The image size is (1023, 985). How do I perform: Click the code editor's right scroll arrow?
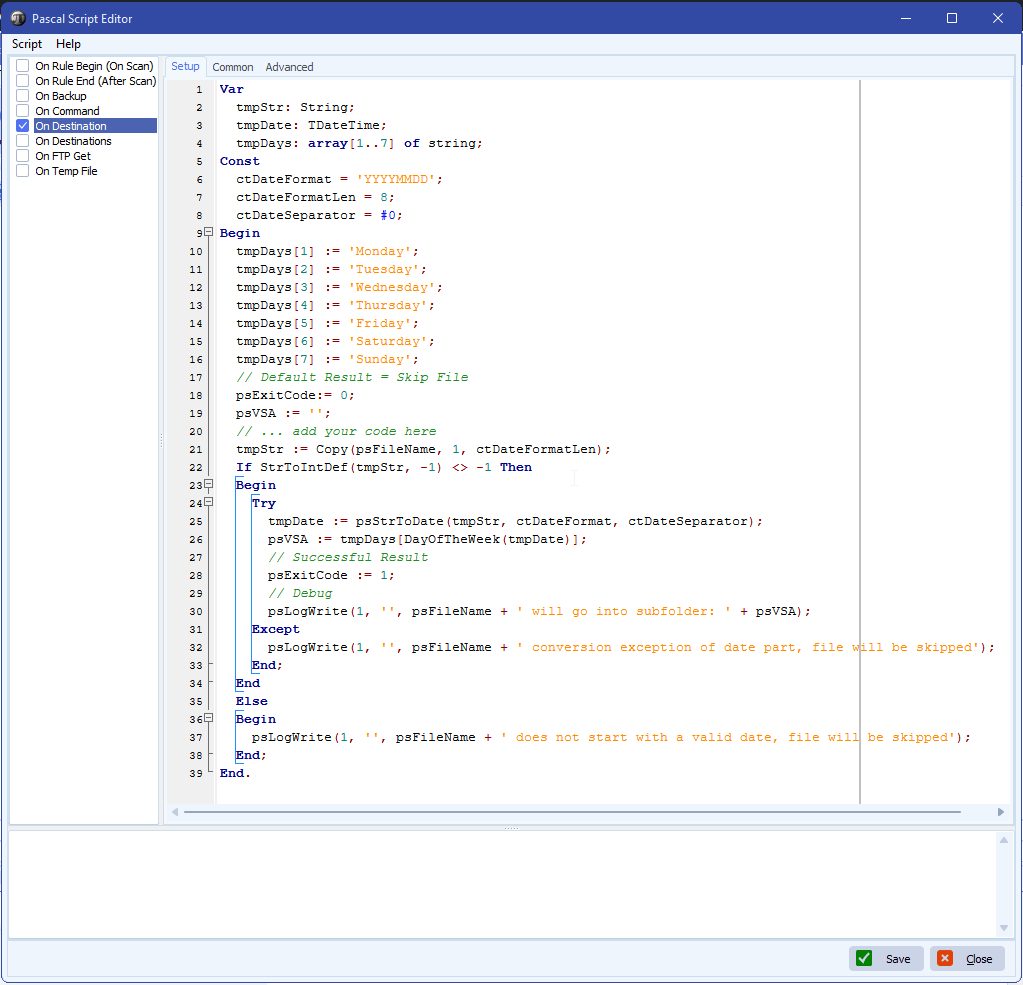[x=1001, y=812]
